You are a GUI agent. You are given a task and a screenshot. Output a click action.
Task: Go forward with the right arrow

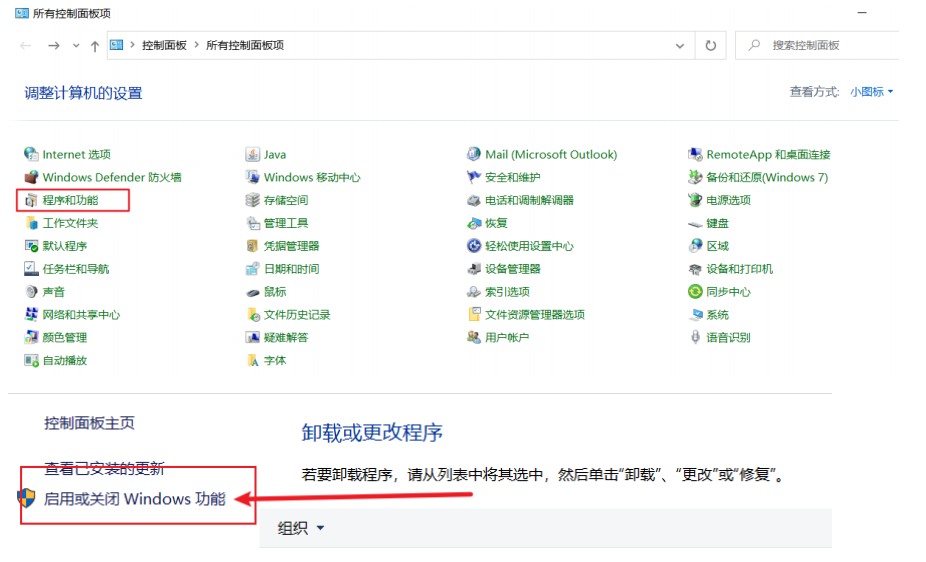tap(54, 46)
